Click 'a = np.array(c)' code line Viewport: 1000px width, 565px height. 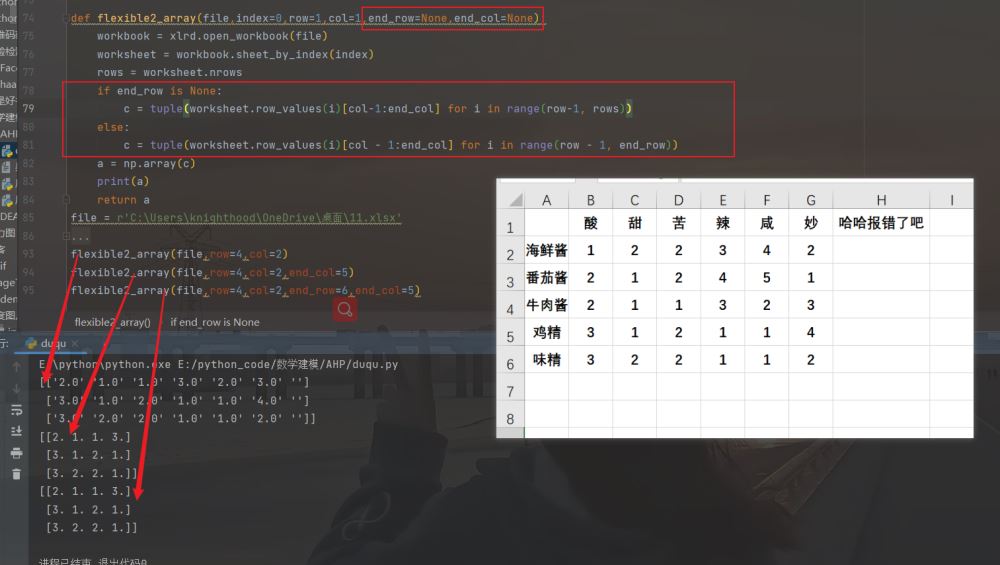click(146, 163)
